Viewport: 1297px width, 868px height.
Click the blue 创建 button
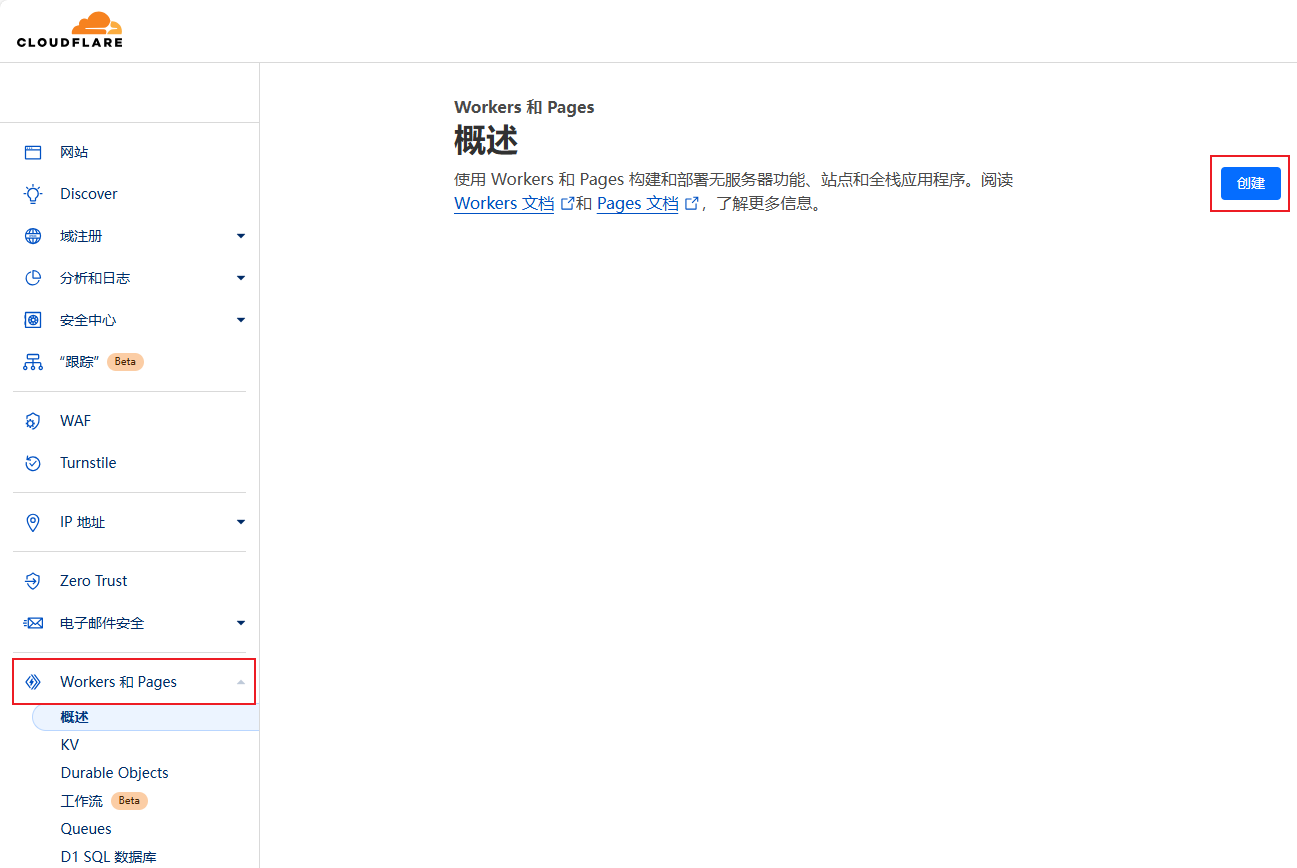(x=1250, y=183)
